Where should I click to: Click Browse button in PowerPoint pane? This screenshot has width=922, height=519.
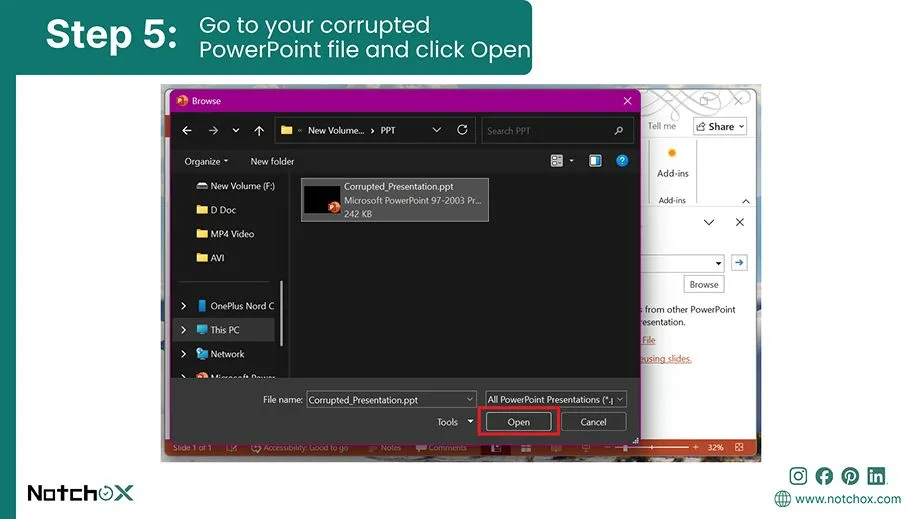pos(704,284)
